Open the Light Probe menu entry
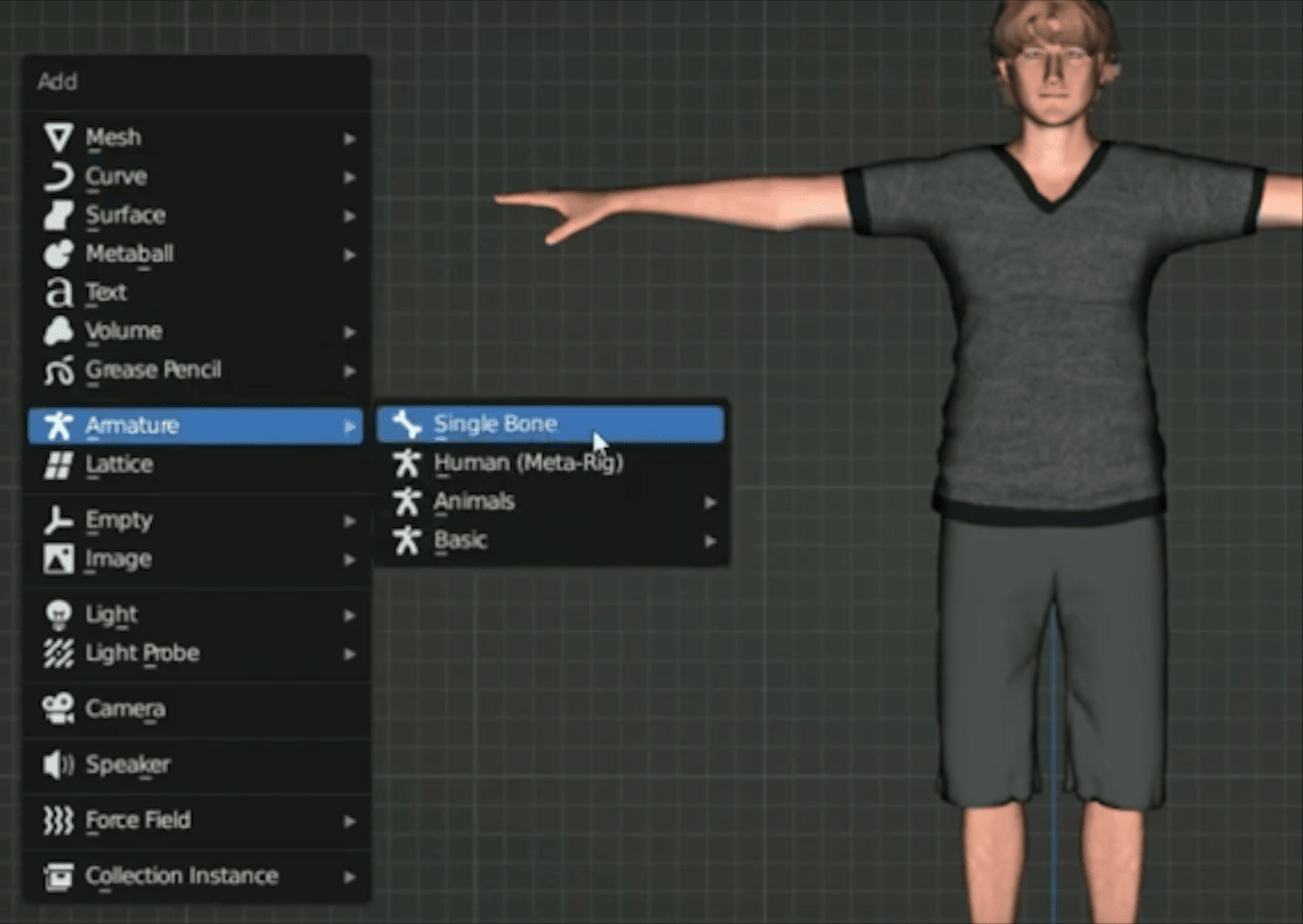This screenshot has width=1303, height=924. pyautogui.click(x=196, y=653)
